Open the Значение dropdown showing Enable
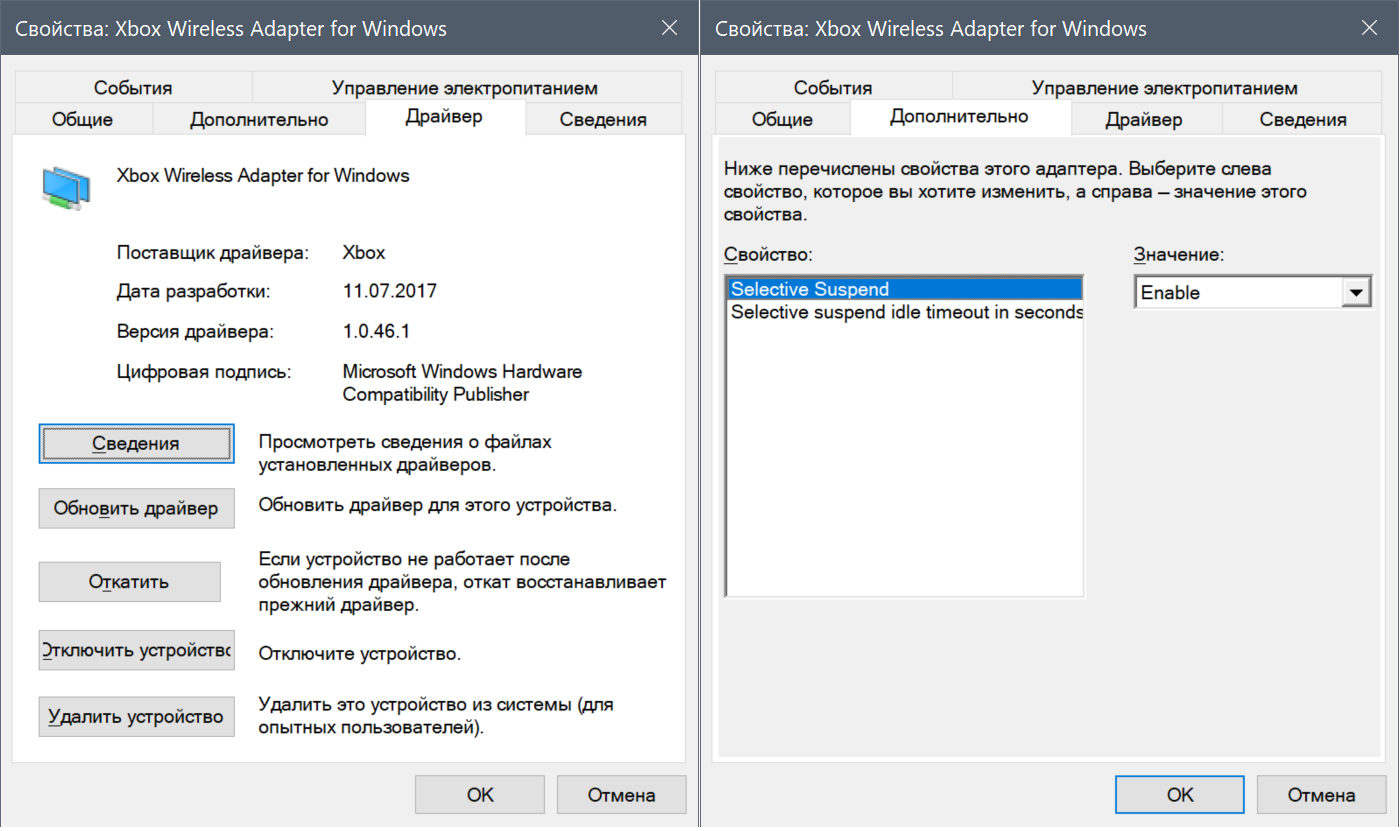This screenshot has height=831, width=1400. (x=1355, y=293)
